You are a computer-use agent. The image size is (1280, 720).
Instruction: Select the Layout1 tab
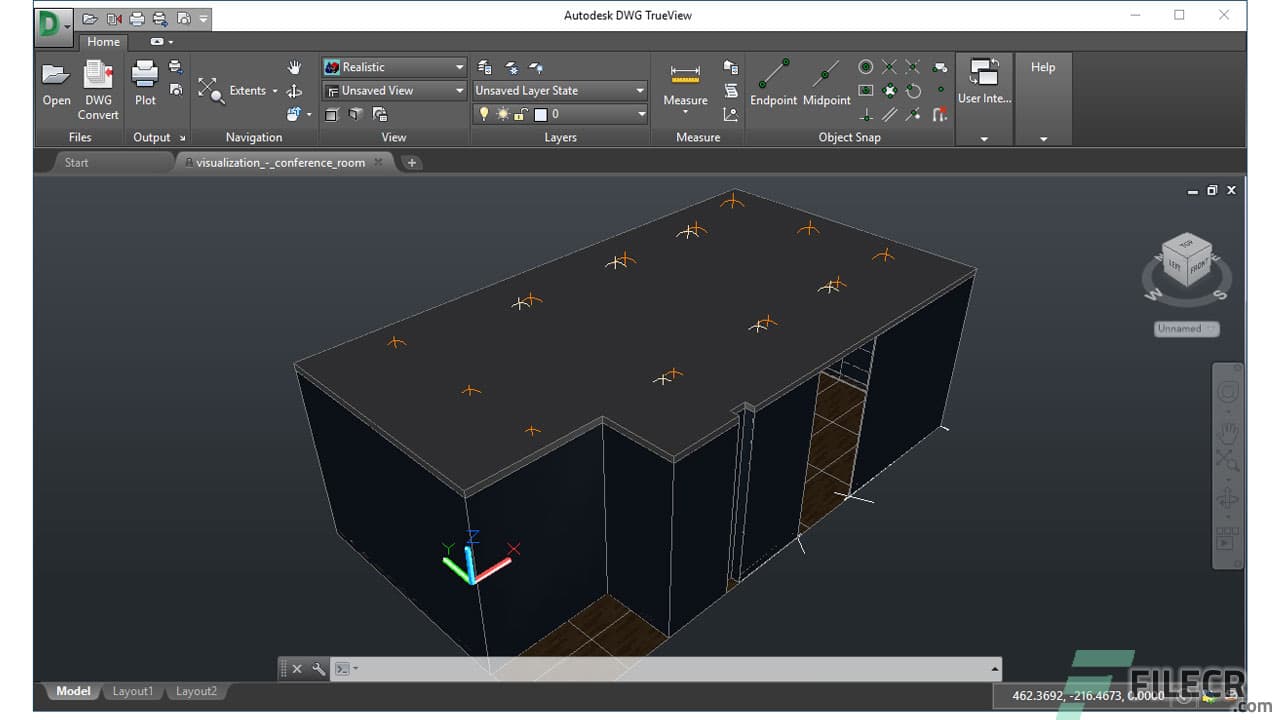point(132,690)
